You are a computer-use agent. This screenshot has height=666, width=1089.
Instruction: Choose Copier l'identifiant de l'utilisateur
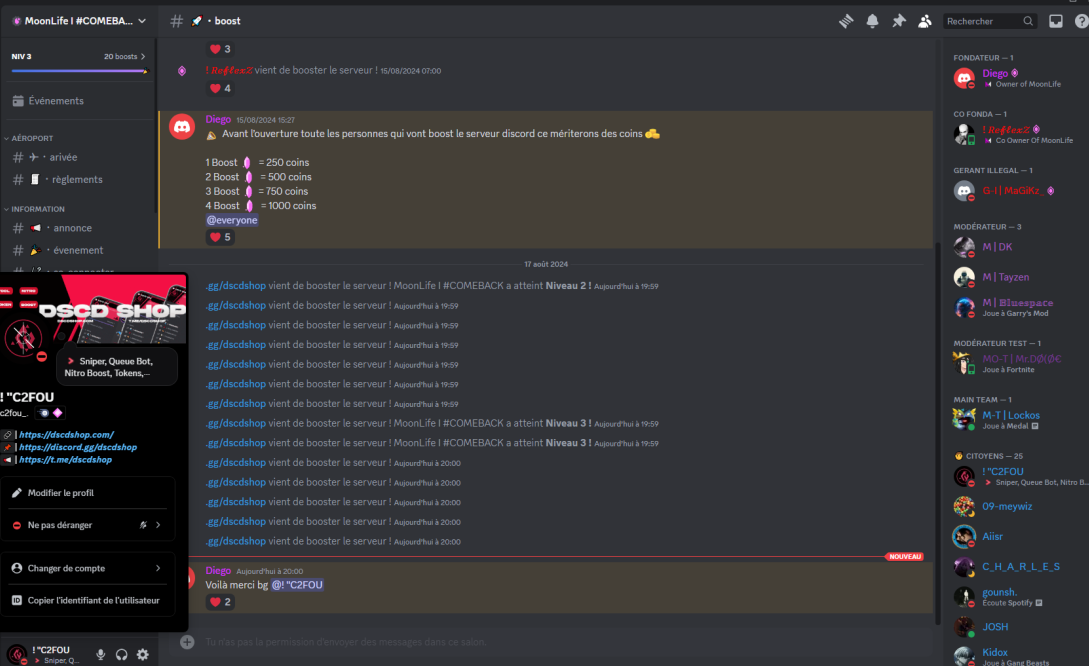(x=92, y=600)
